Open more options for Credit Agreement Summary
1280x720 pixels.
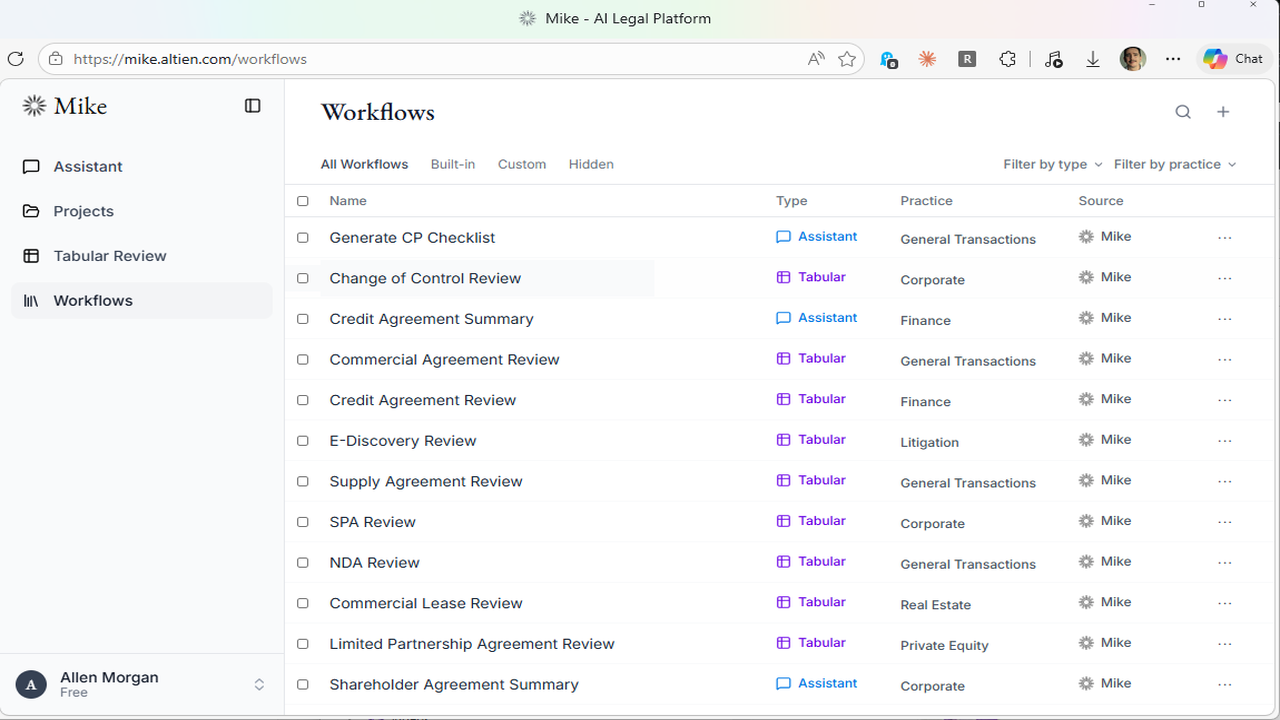pyautogui.click(x=1225, y=319)
